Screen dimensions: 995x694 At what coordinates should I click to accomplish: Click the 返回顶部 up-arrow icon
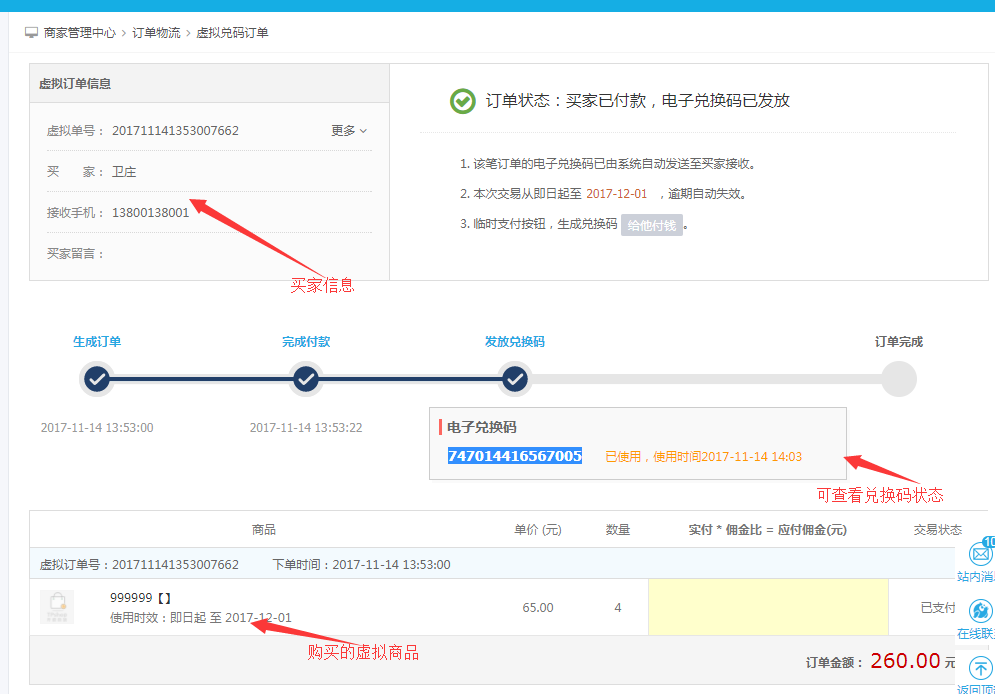(981, 668)
